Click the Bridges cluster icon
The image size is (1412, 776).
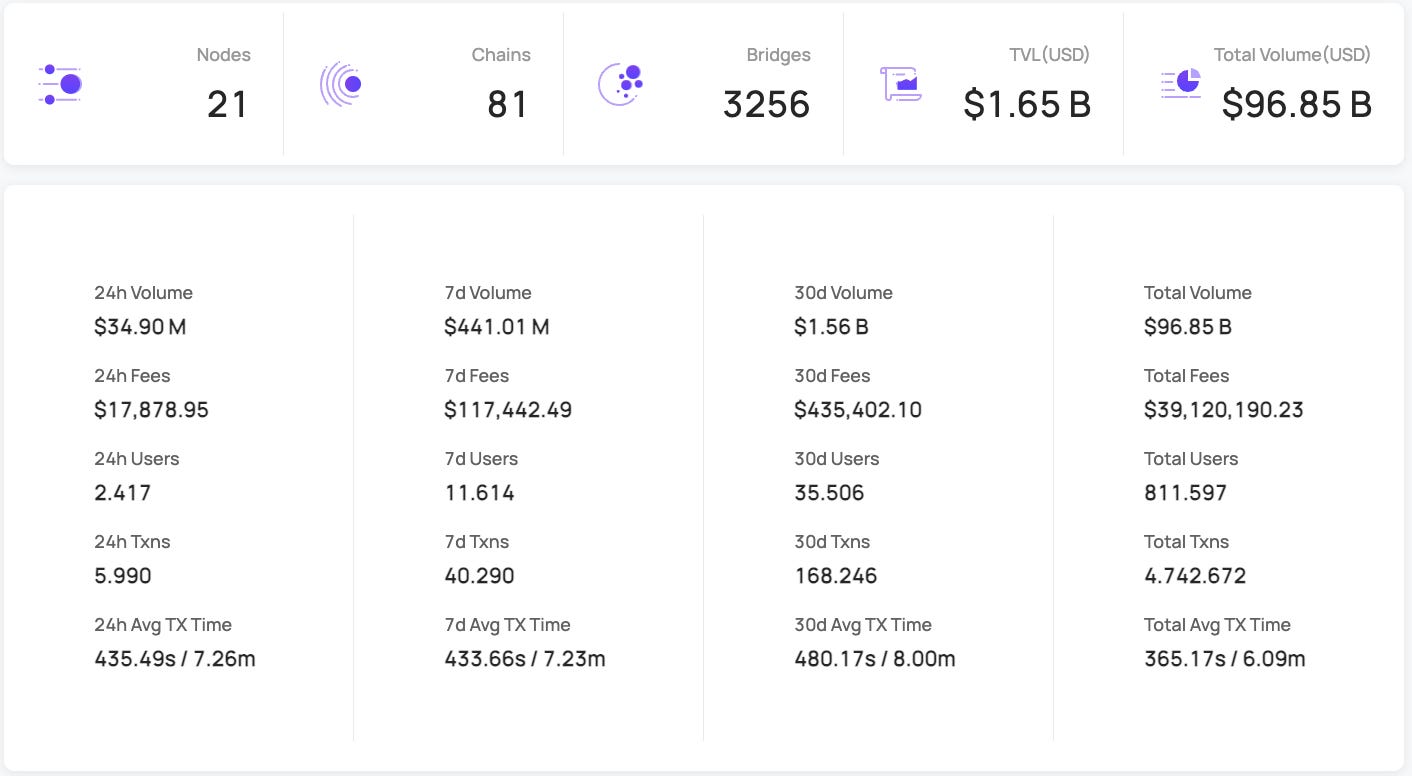pos(621,84)
